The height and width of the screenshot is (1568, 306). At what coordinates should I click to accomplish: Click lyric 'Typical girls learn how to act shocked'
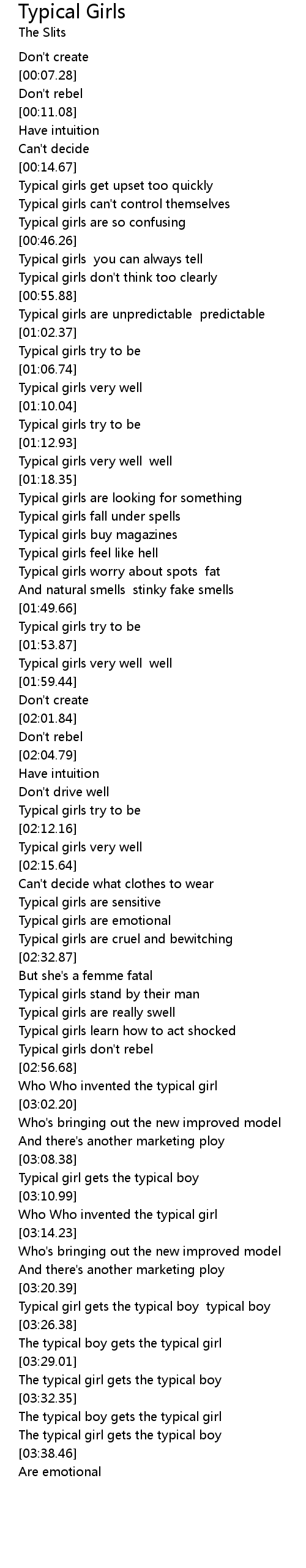[x=127, y=1031]
